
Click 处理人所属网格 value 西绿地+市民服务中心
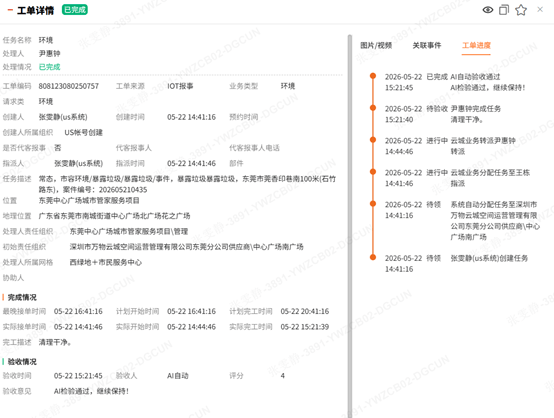point(105,263)
